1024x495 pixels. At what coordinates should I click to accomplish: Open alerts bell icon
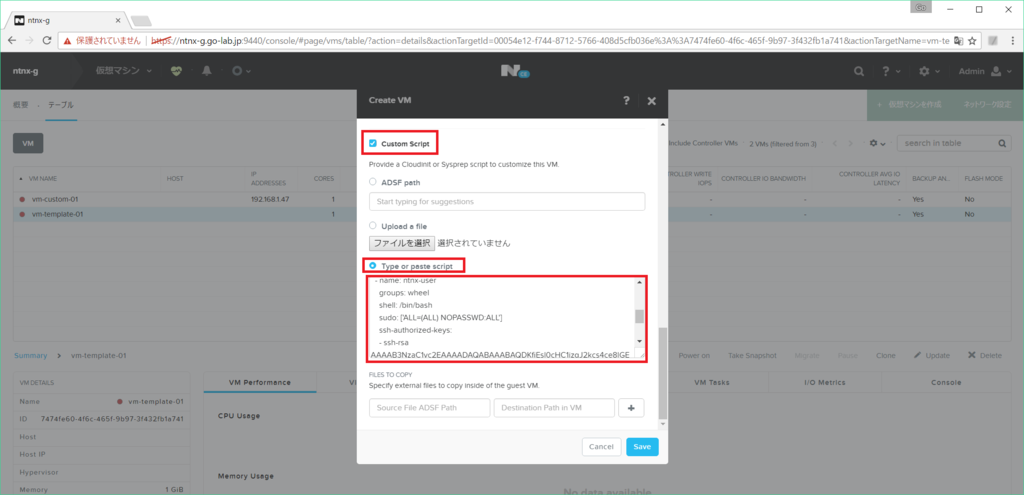(x=207, y=71)
